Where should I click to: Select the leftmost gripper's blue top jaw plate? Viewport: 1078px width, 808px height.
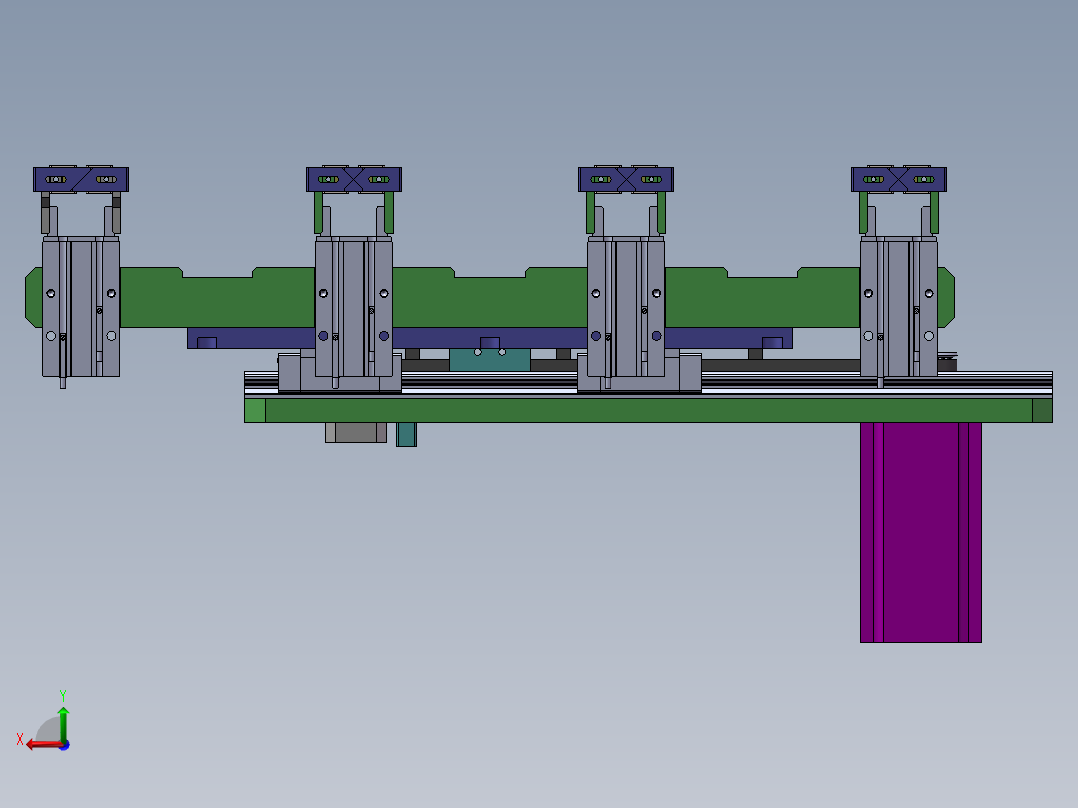(81, 179)
